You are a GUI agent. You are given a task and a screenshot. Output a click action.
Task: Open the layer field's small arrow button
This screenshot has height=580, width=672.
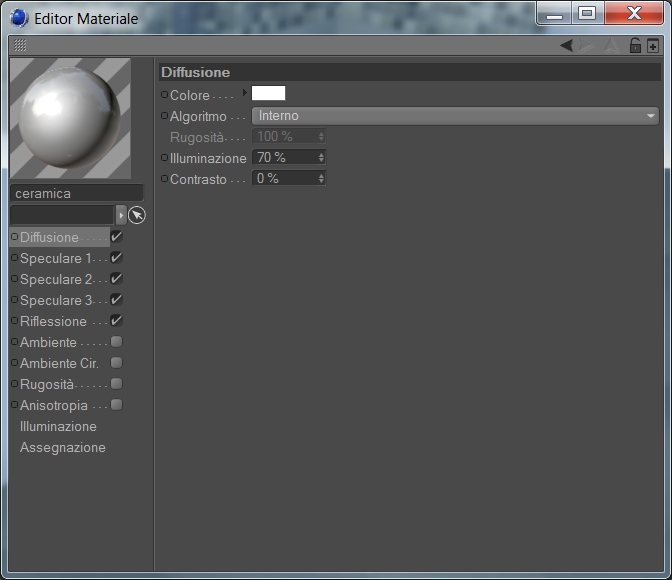pyautogui.click(x=121, y=215)
